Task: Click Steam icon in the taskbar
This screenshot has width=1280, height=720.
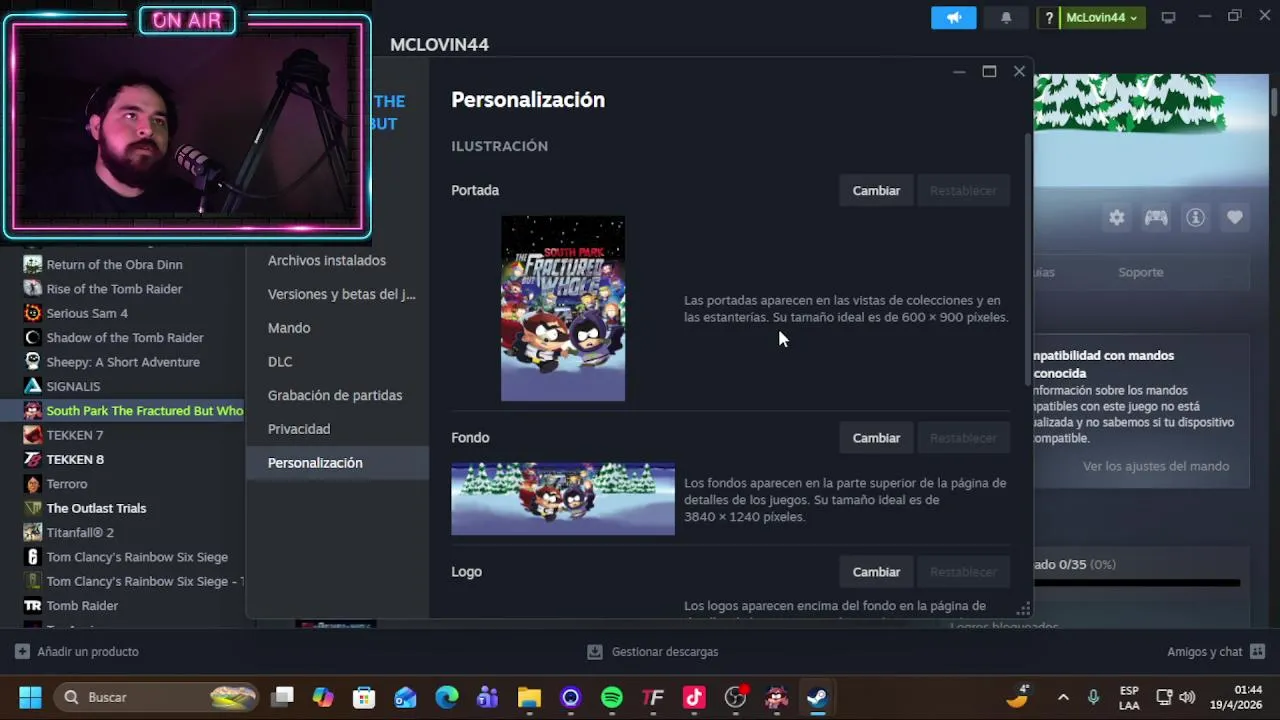Action: tap(817, 697)
